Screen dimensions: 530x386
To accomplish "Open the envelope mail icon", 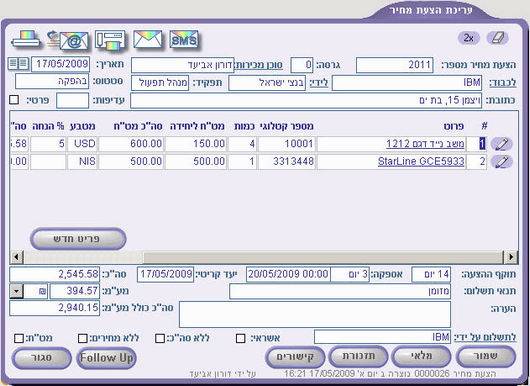I will (147, 40).
